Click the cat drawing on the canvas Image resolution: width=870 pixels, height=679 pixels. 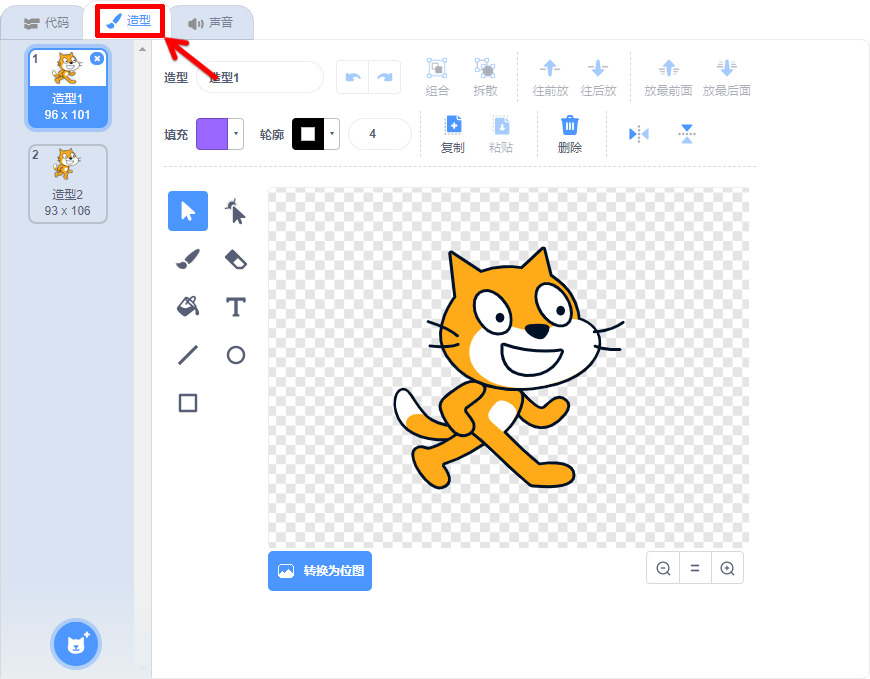click(508, 369)
